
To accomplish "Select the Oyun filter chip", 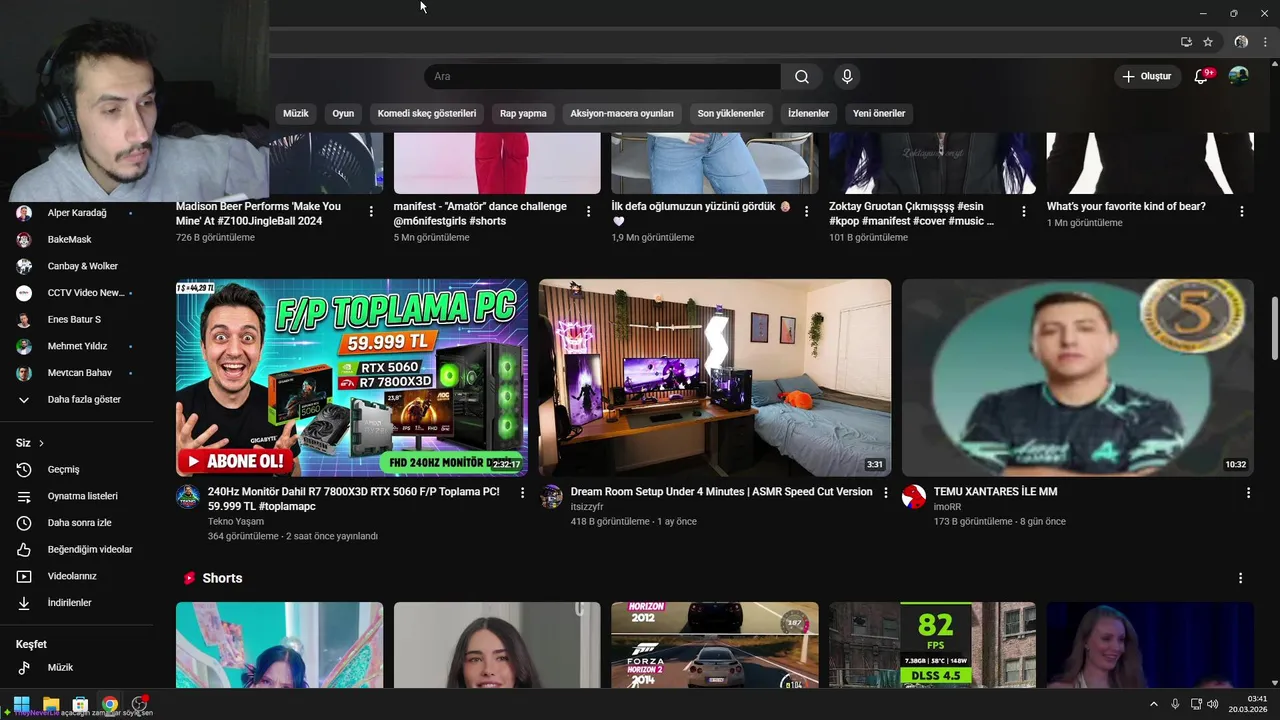I will (343, 114).
